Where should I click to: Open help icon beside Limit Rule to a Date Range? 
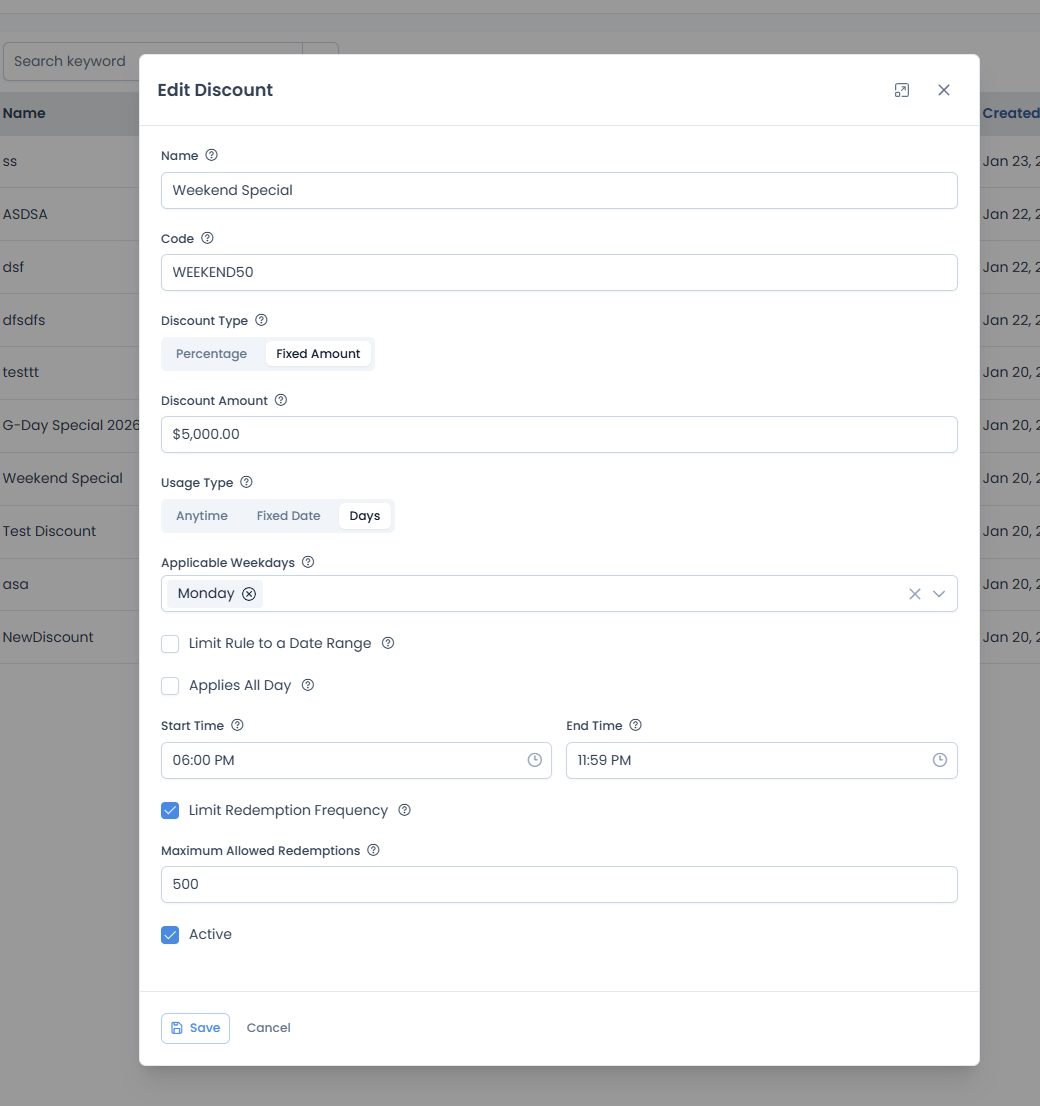click(388, 643)
